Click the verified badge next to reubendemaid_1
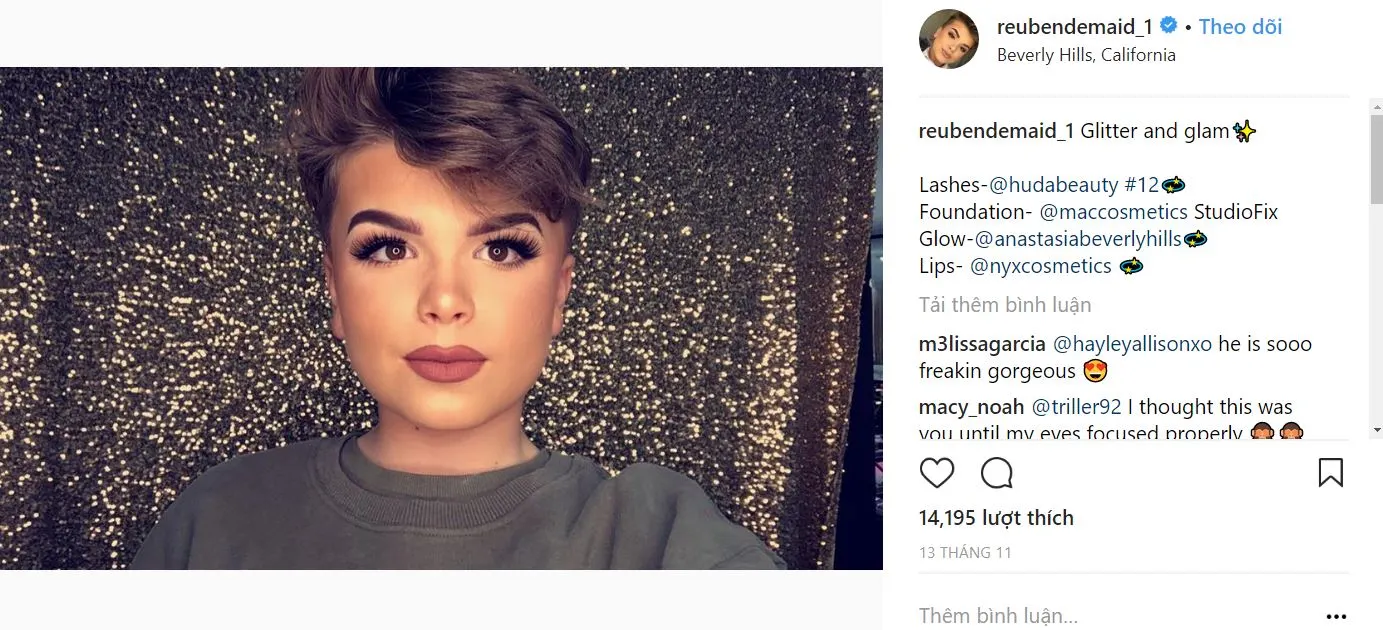The width and height of the screenshot is (1383, 630). tap(1168, 26)
